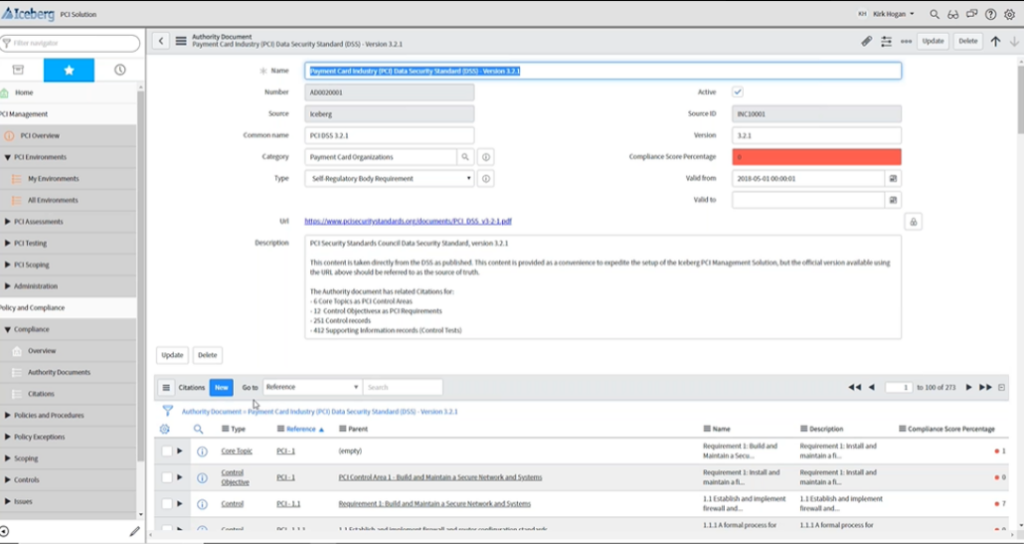
Task: Go to previous record with up arrow
Action: [x=995, y=40]
